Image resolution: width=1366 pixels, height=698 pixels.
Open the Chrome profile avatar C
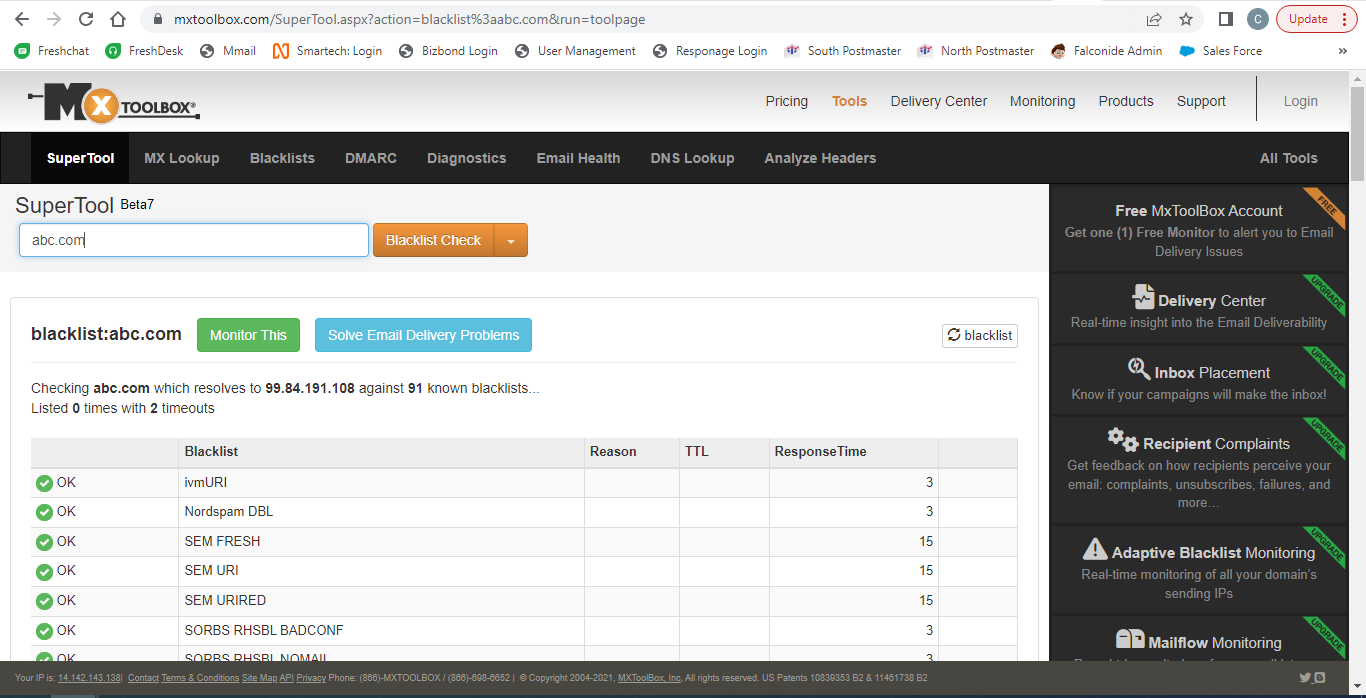pyautogui.click(x=1258, y=19)
